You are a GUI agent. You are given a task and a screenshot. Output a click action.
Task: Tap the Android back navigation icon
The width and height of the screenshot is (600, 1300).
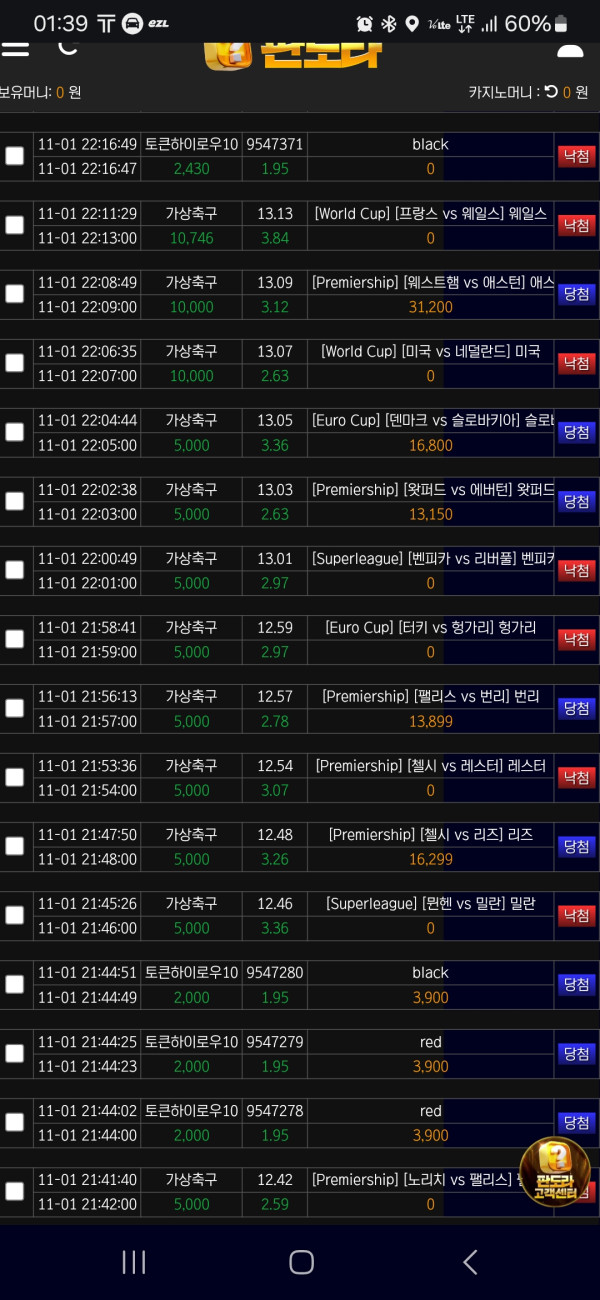(x=470, y=1262)
